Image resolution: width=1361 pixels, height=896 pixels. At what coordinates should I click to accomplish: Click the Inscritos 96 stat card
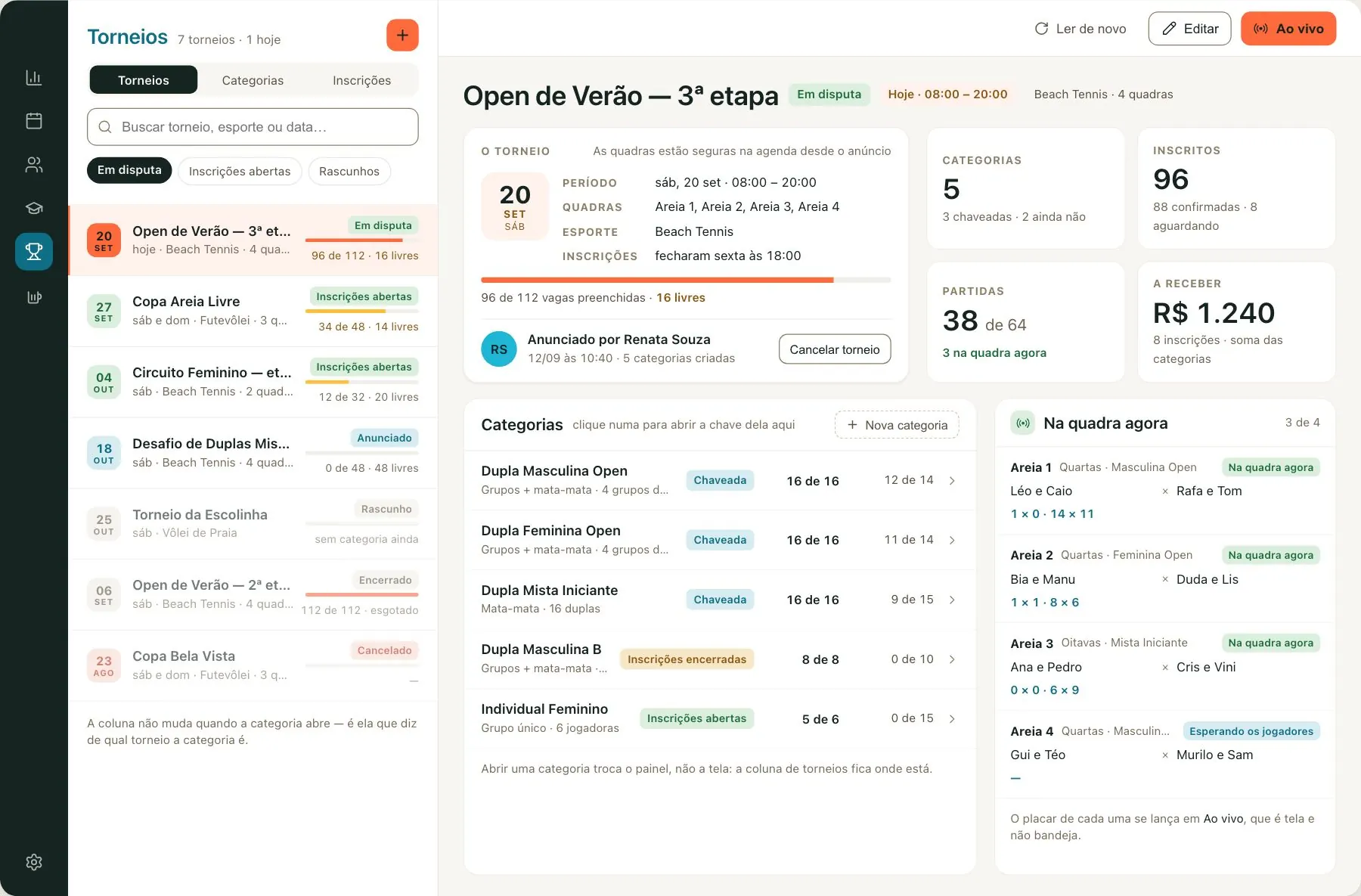coord(1236,188)
